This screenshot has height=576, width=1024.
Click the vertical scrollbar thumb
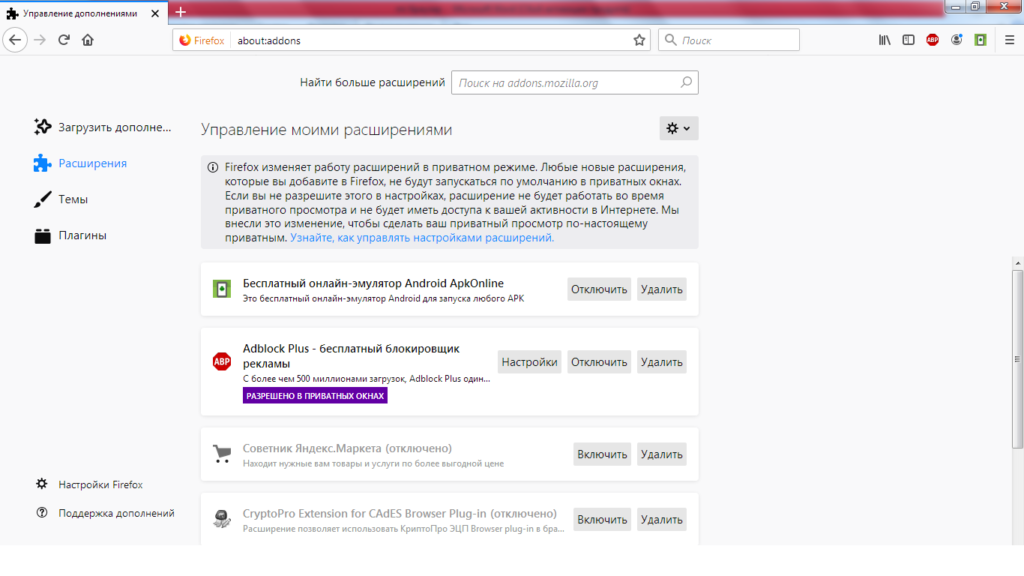click(x=1017, y=359)
